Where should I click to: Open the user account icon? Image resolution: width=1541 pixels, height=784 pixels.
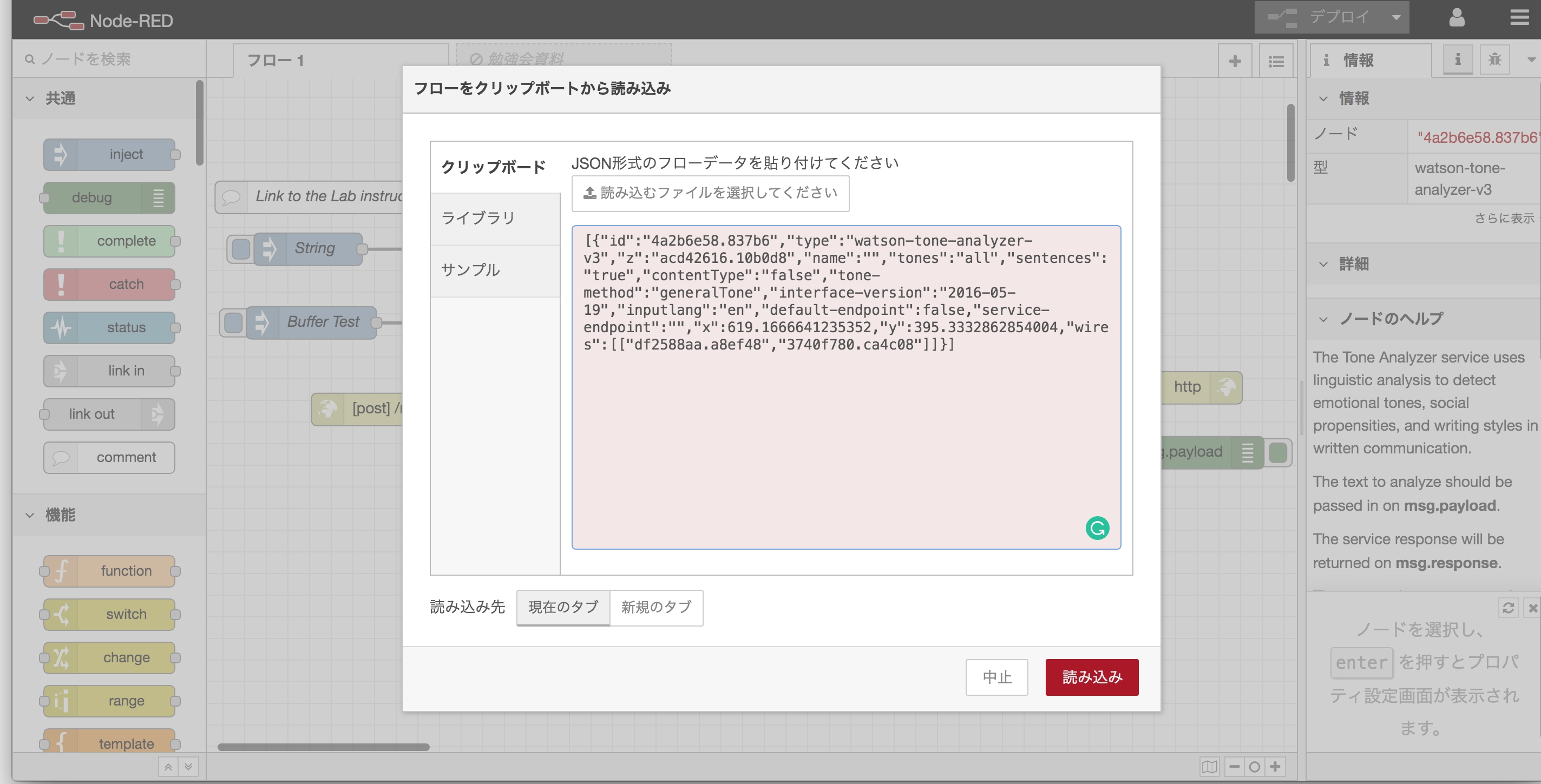pyautogui.click(x=1457, y=17)
